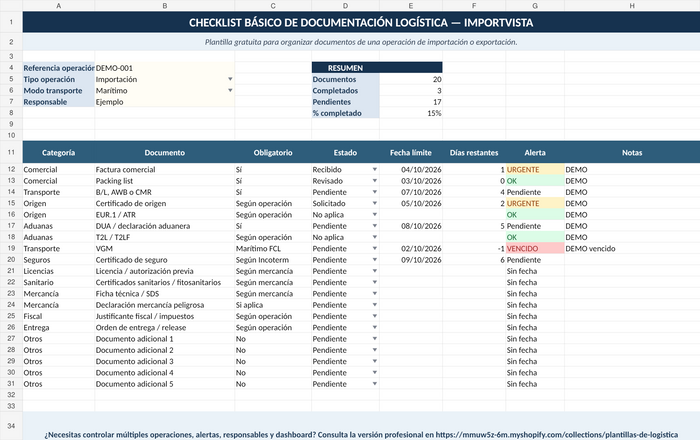Screen dimensions: 700x440
Task: Open Estado dropdown for Certificado de seguro
Action: click(x=375, y=260)
